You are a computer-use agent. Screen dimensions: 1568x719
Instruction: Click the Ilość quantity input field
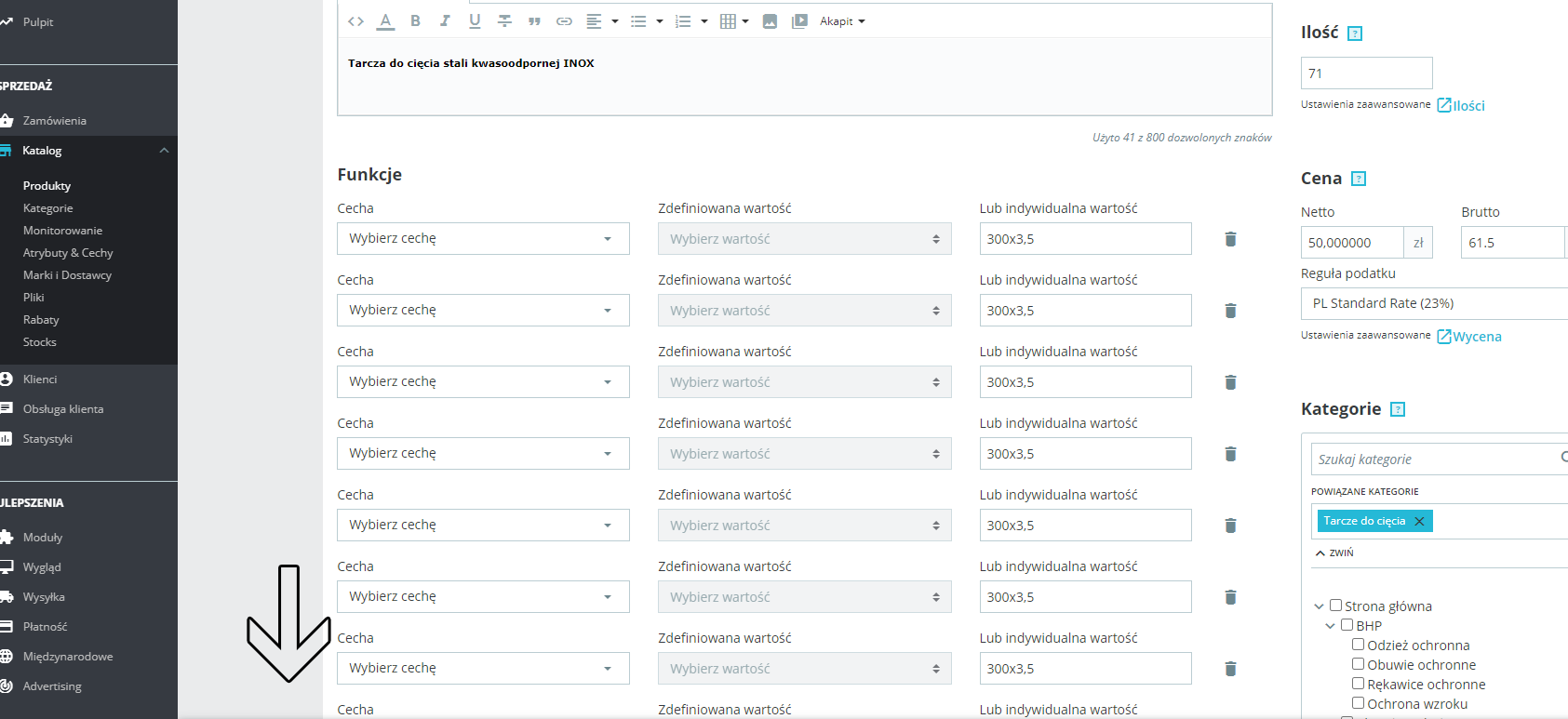(x=1366, y=73)
